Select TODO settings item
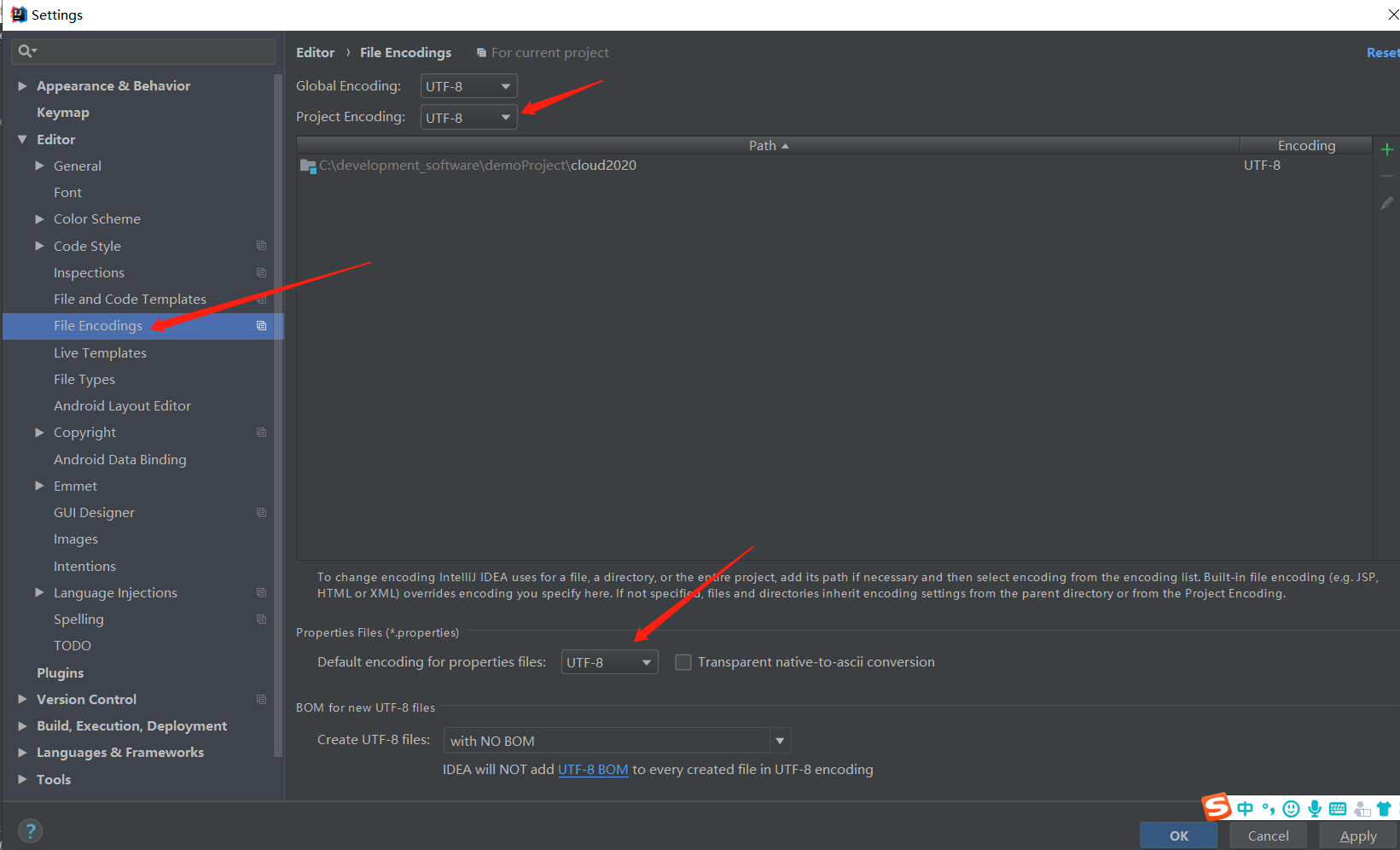The height and width of the screenshot is (850, 1400). (73, 646)
